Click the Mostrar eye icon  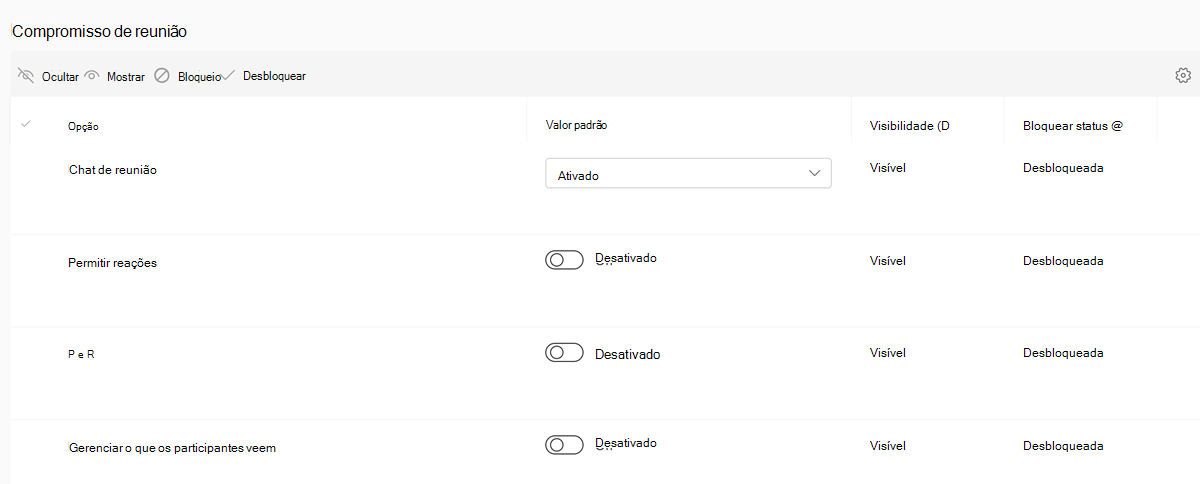point(92,75)
